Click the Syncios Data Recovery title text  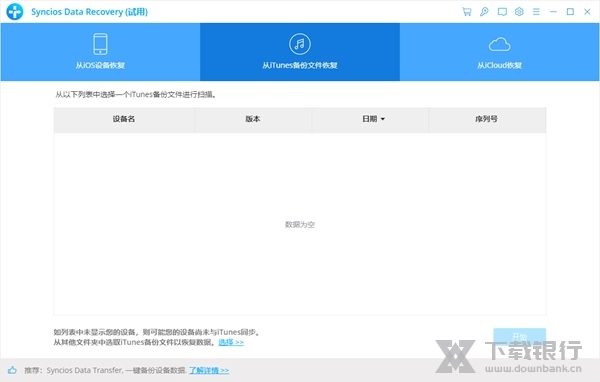coord(89,12)
